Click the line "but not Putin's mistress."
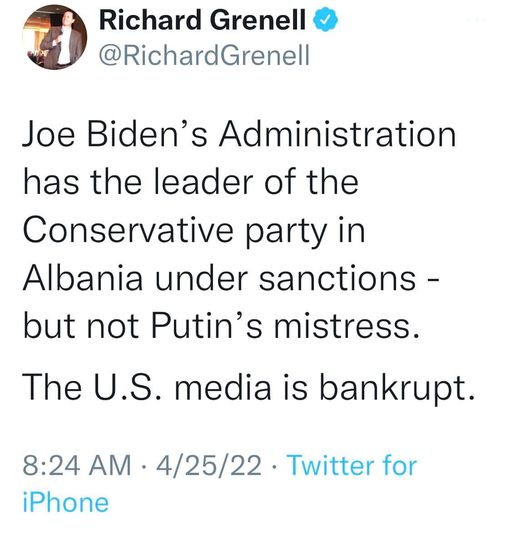The width and height of the screenshot is (511, 540). 222,326
